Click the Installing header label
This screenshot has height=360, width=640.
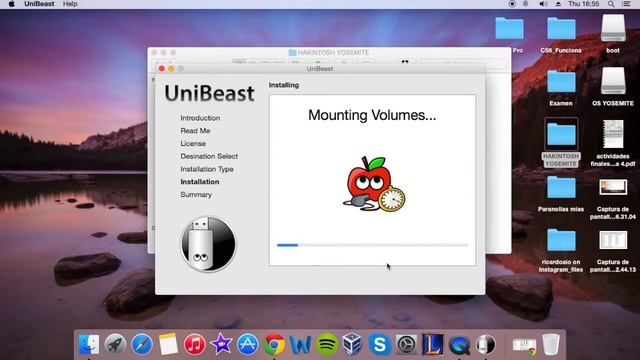[284, 85]
